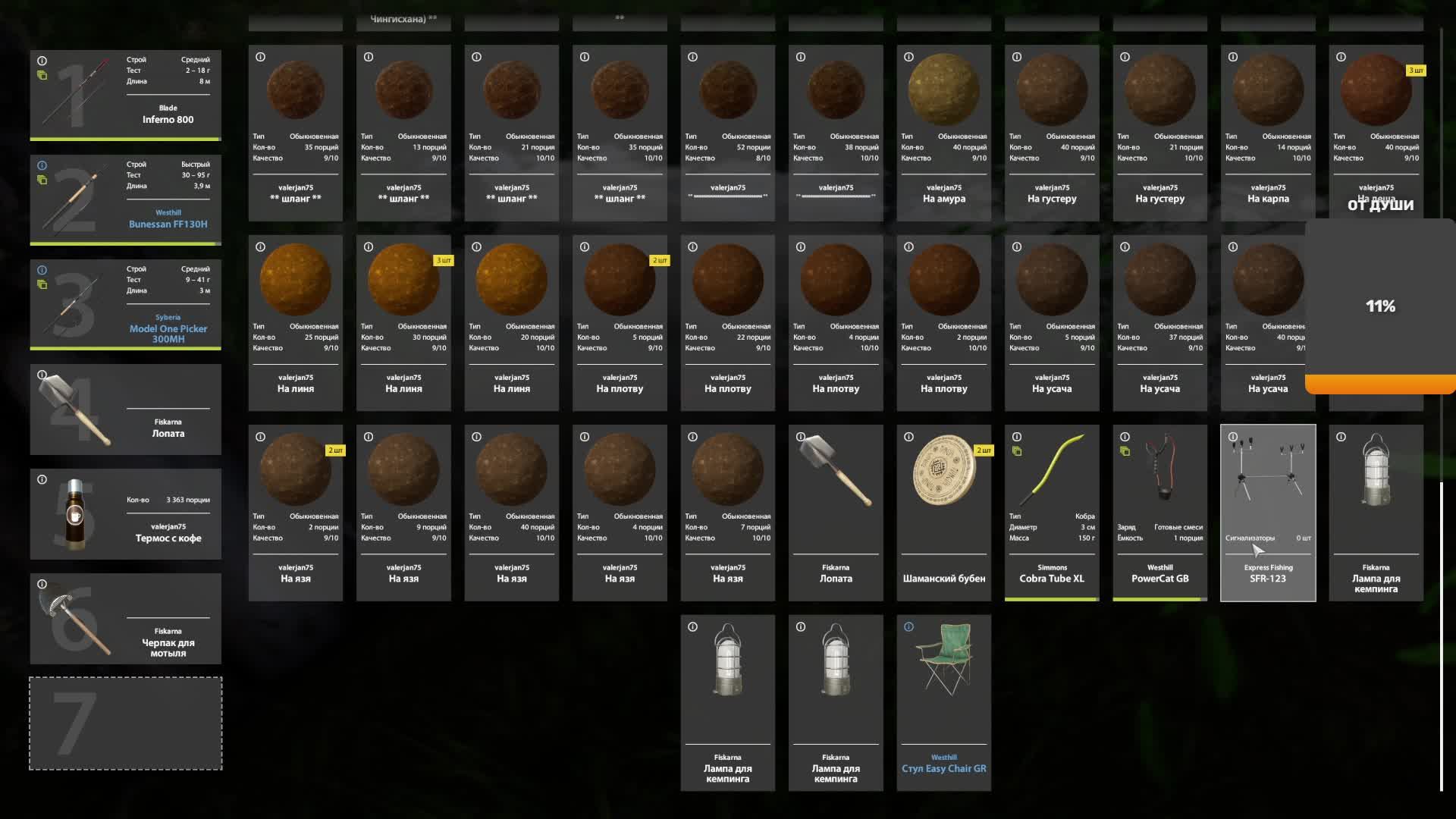Open info icon on Cobra Tube XL card
The height and width of the screenshot is (819, 1456).
pyautogui.click(x=1017, y=437)
